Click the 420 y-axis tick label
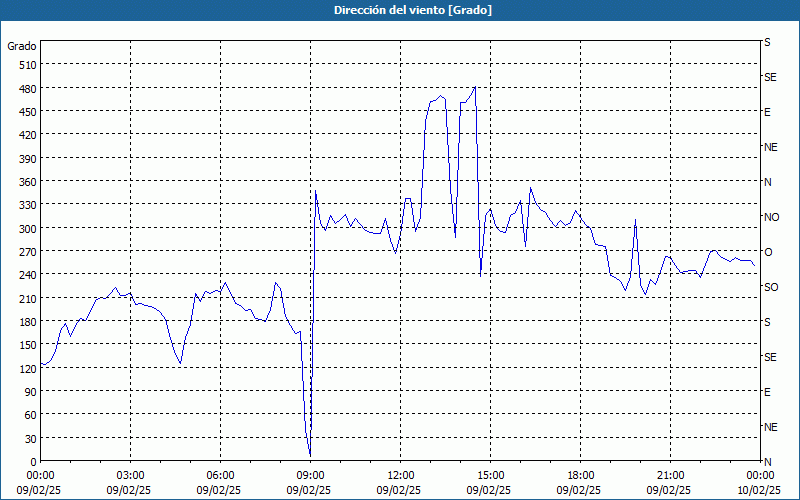The height and width of the screenshot is (500, 800). pos(29,135)
